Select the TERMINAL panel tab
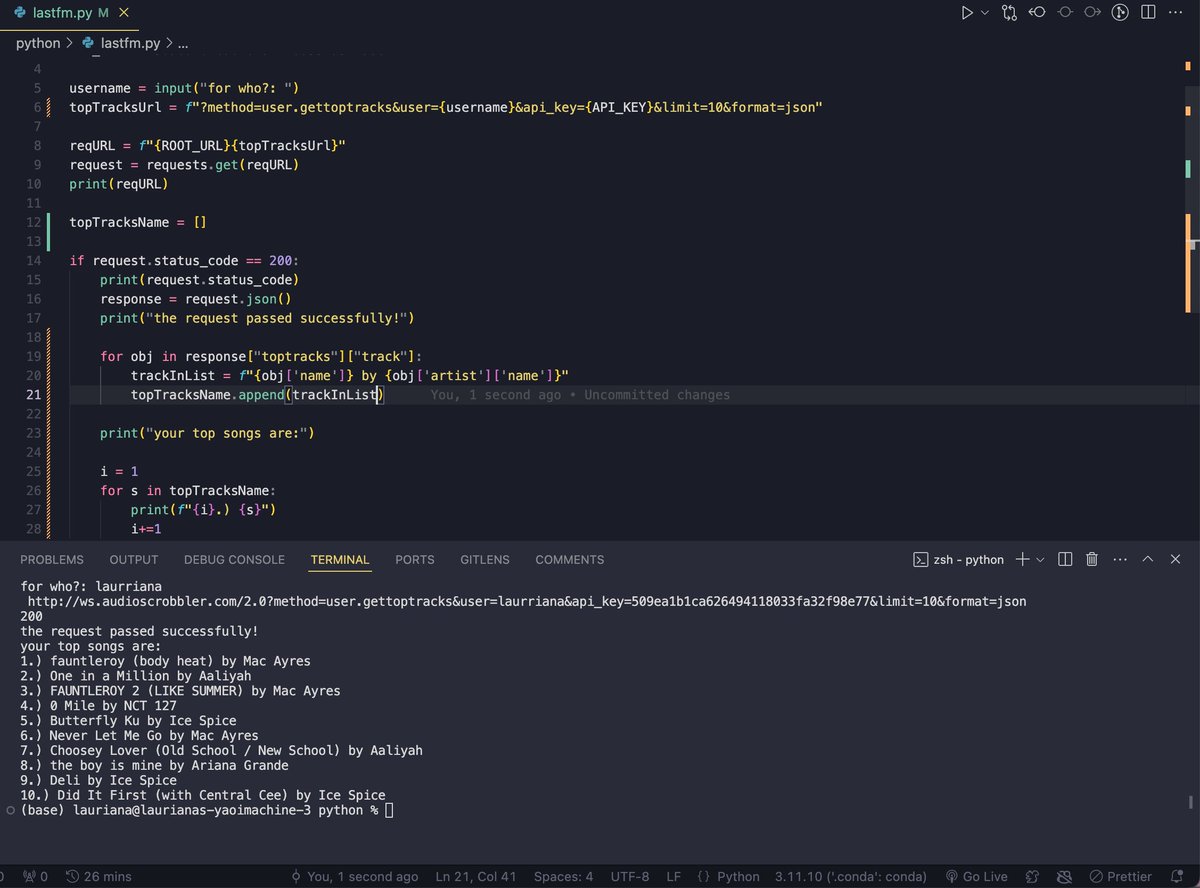The width and height of the screenshot is (1200, 888). pyautogui.click(x=340, y=560)
